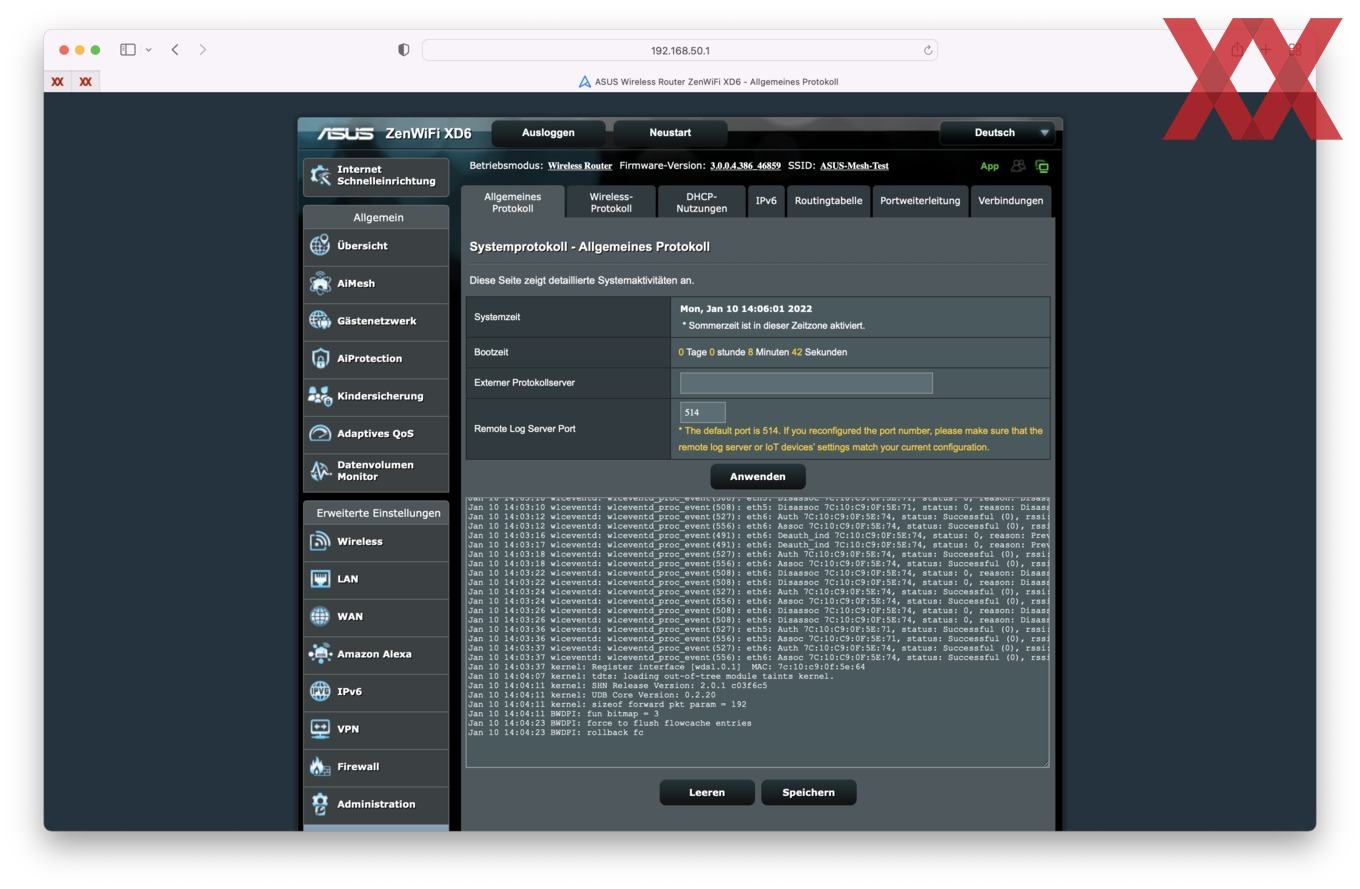Reload the page with refresh icon

[928, 50]
